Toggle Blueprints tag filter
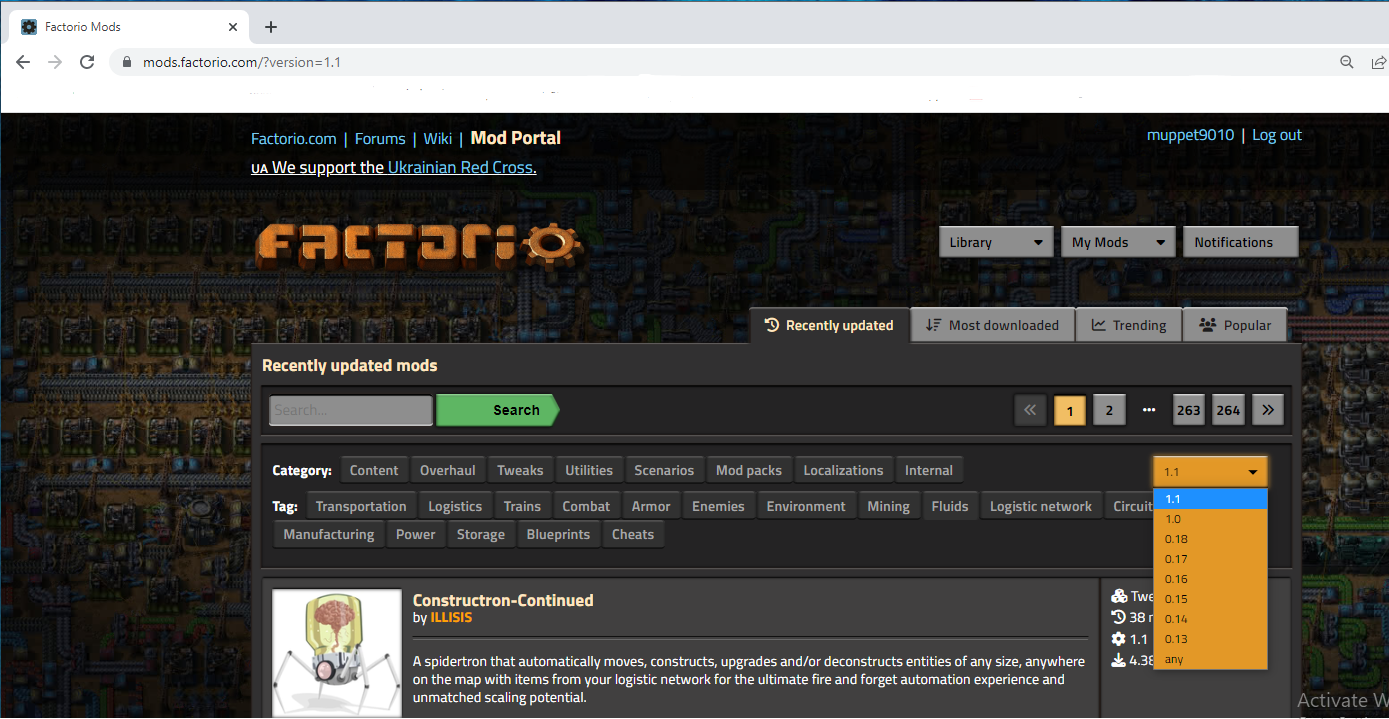1389x719 pixels. (558, 534)
